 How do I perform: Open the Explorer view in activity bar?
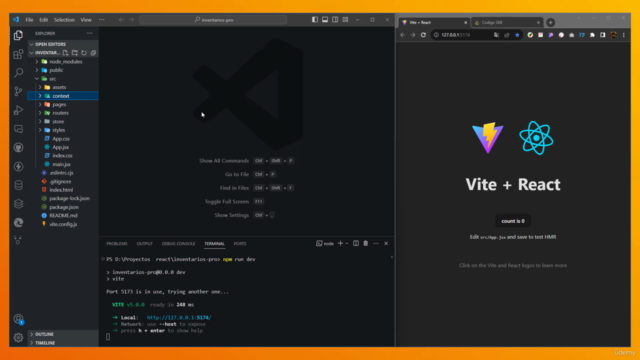[x=18, y=35]
